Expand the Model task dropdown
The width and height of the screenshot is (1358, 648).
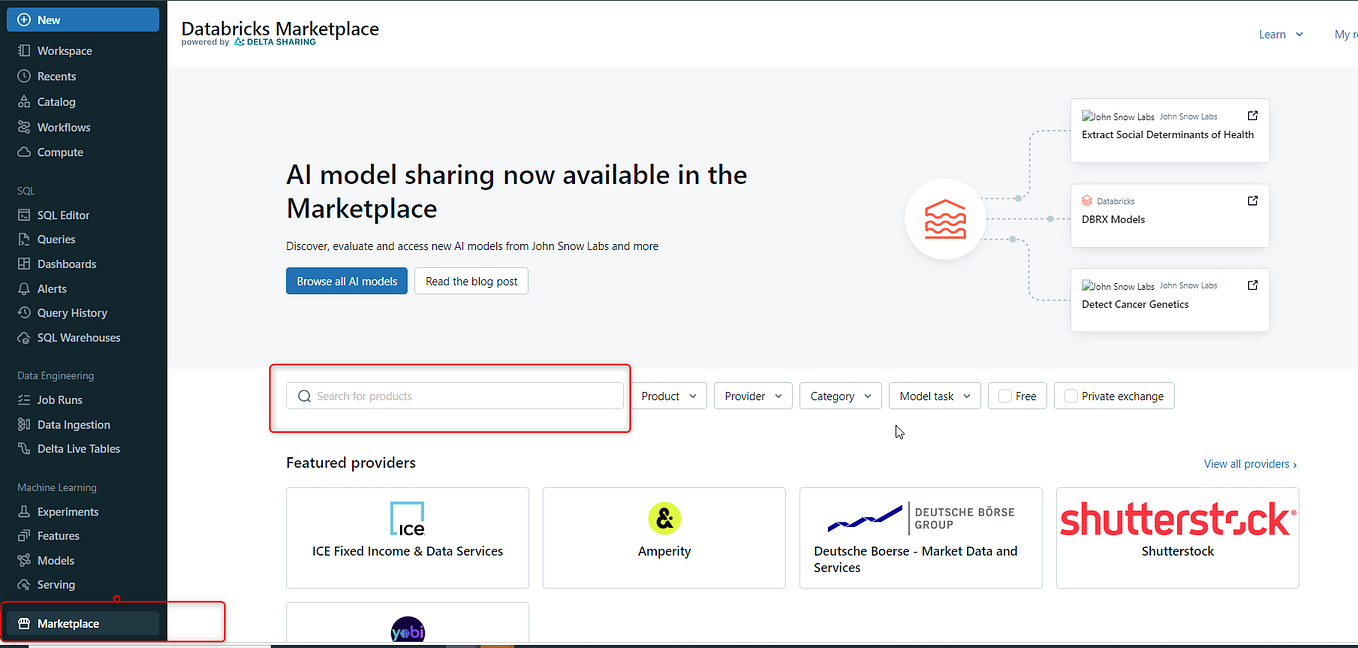(934, 396)
